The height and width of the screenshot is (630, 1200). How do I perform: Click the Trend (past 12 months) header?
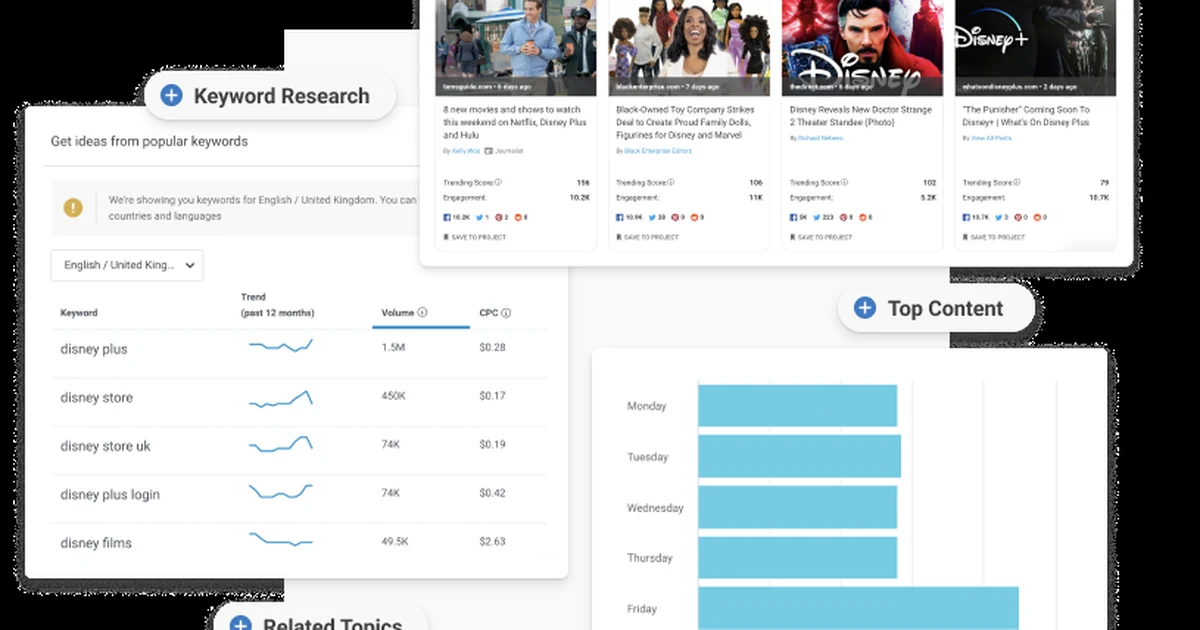click(x=277, y=305)
